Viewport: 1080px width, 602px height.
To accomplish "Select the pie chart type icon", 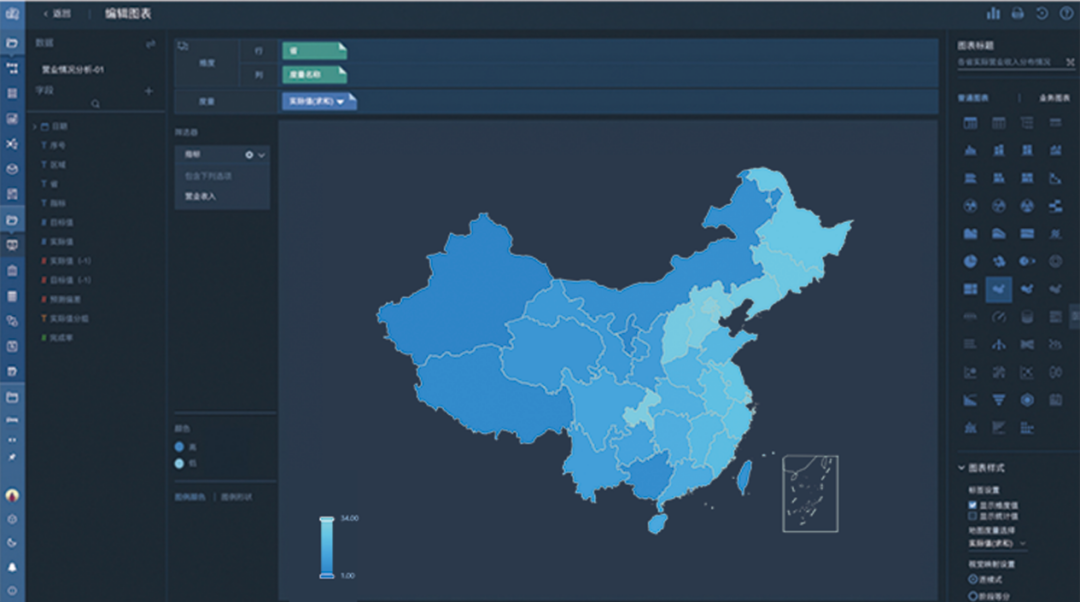I will pos(970,261).
